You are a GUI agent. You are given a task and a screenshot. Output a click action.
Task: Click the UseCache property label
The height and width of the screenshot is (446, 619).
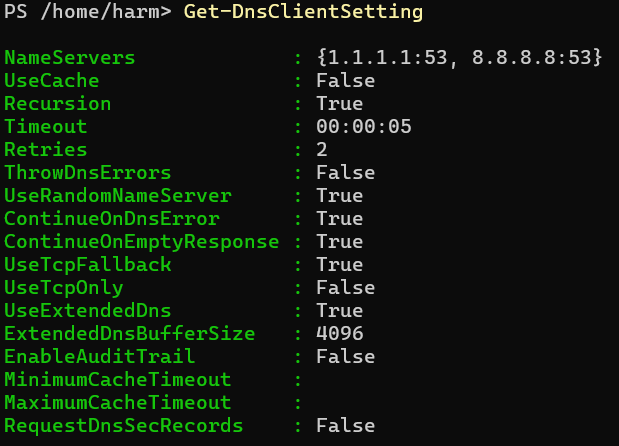pos(51,81)
